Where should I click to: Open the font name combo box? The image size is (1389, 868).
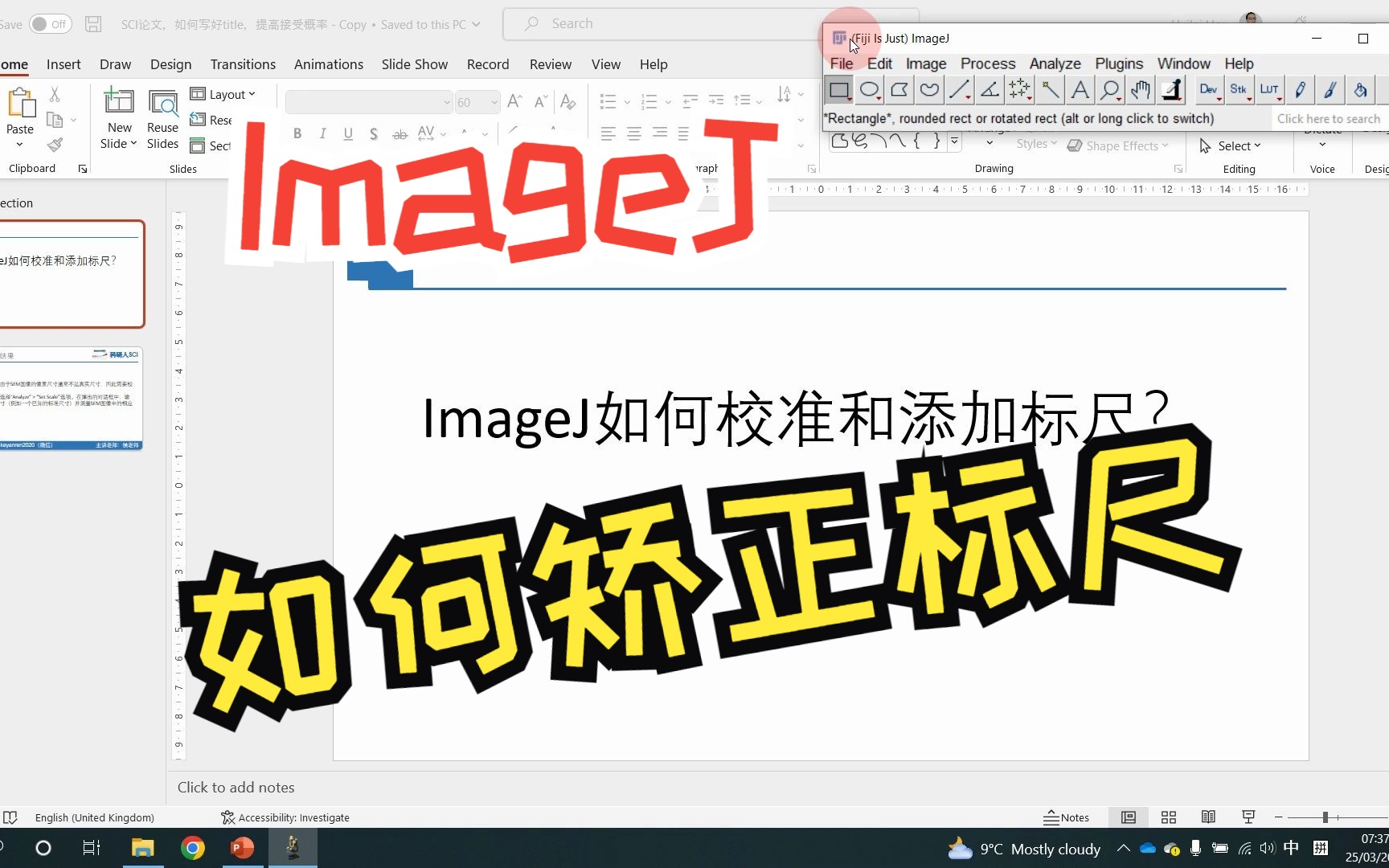[x=369, y=102]
